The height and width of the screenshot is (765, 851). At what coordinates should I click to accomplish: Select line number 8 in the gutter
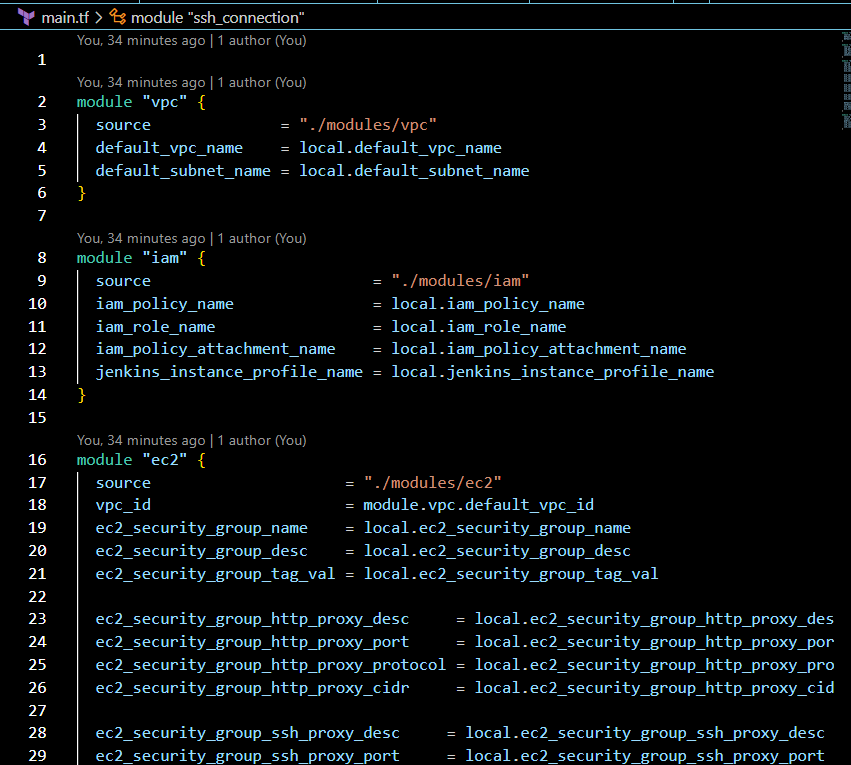tap(42, 258)
